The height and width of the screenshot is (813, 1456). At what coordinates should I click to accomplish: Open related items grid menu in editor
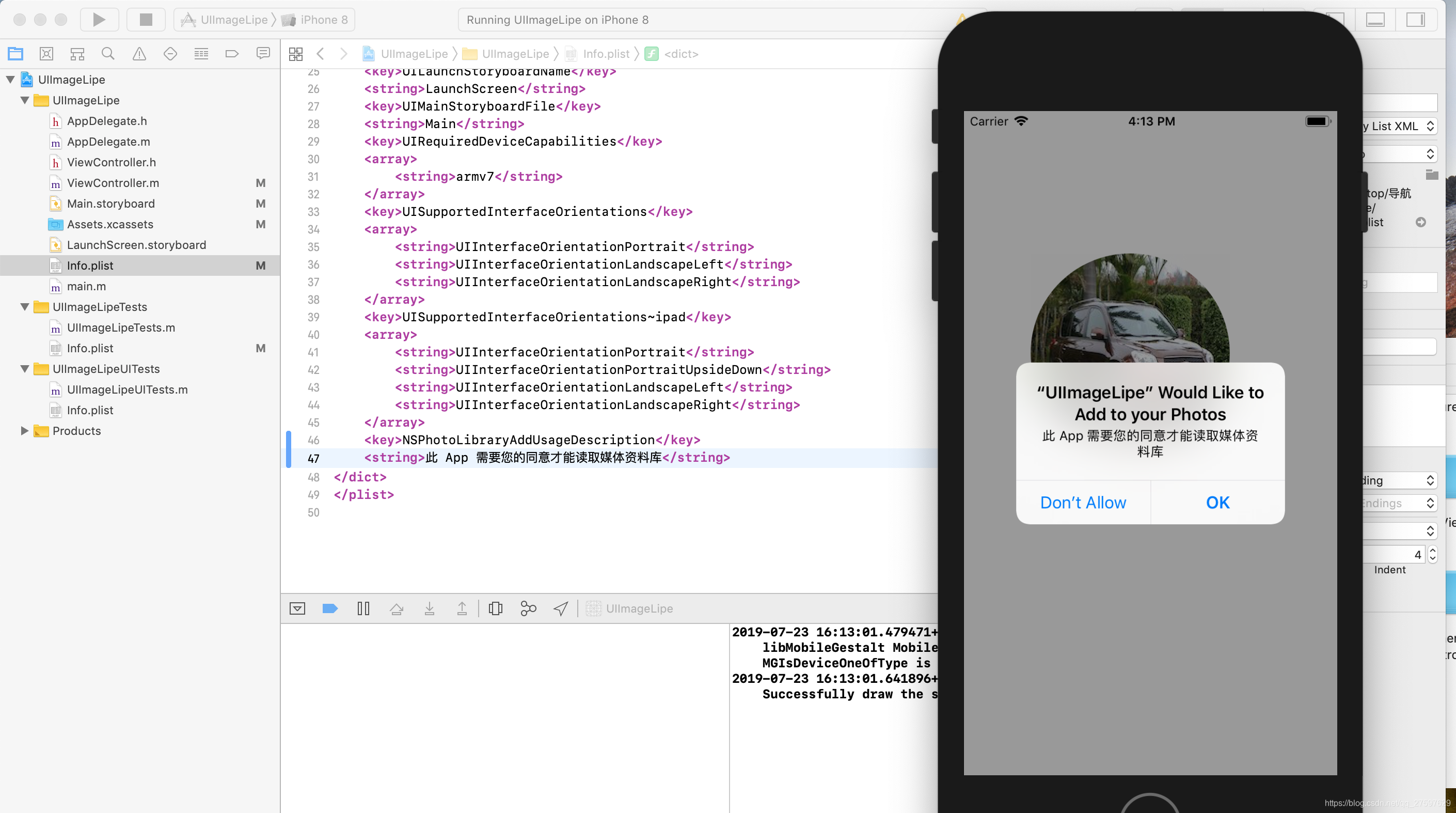296,54
